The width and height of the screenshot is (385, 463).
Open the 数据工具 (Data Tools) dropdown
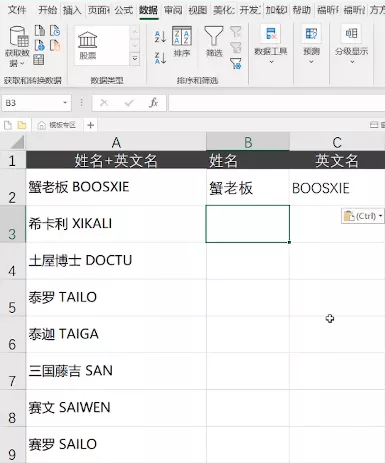click(x=271, y=45)
